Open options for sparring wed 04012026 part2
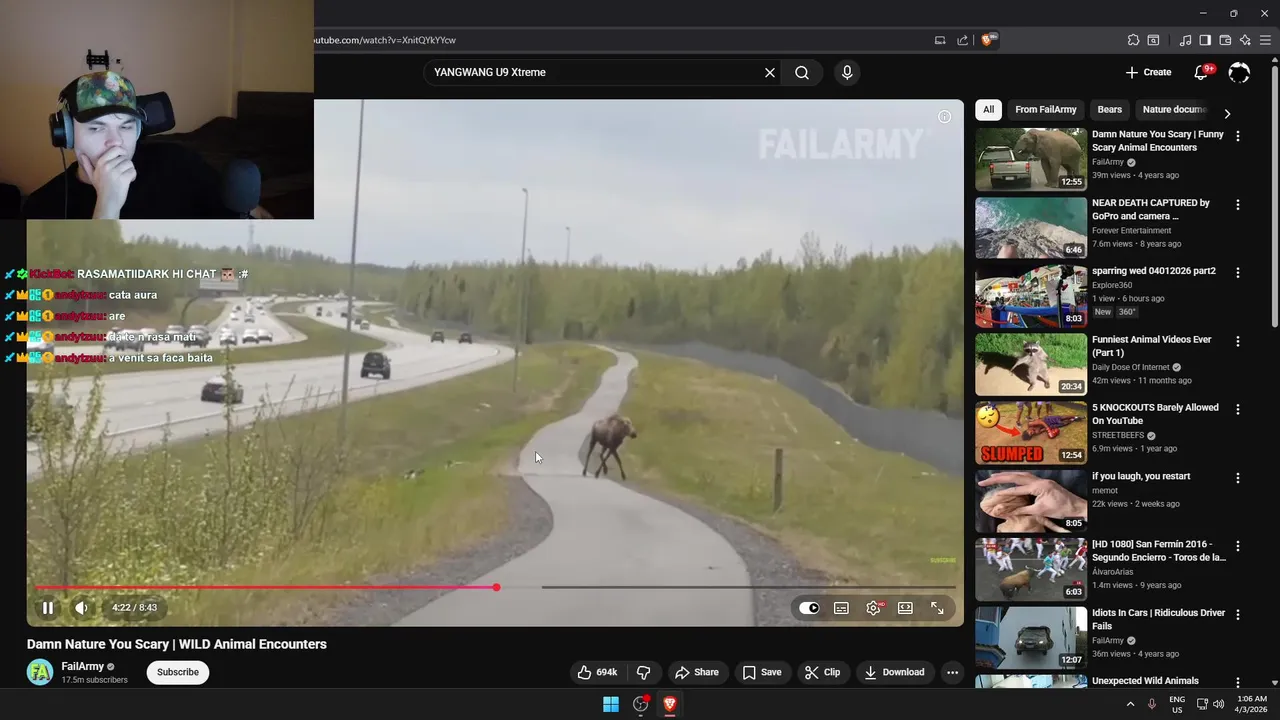The width and height of the screenshot is (1280, 720). click(1238, 273)
